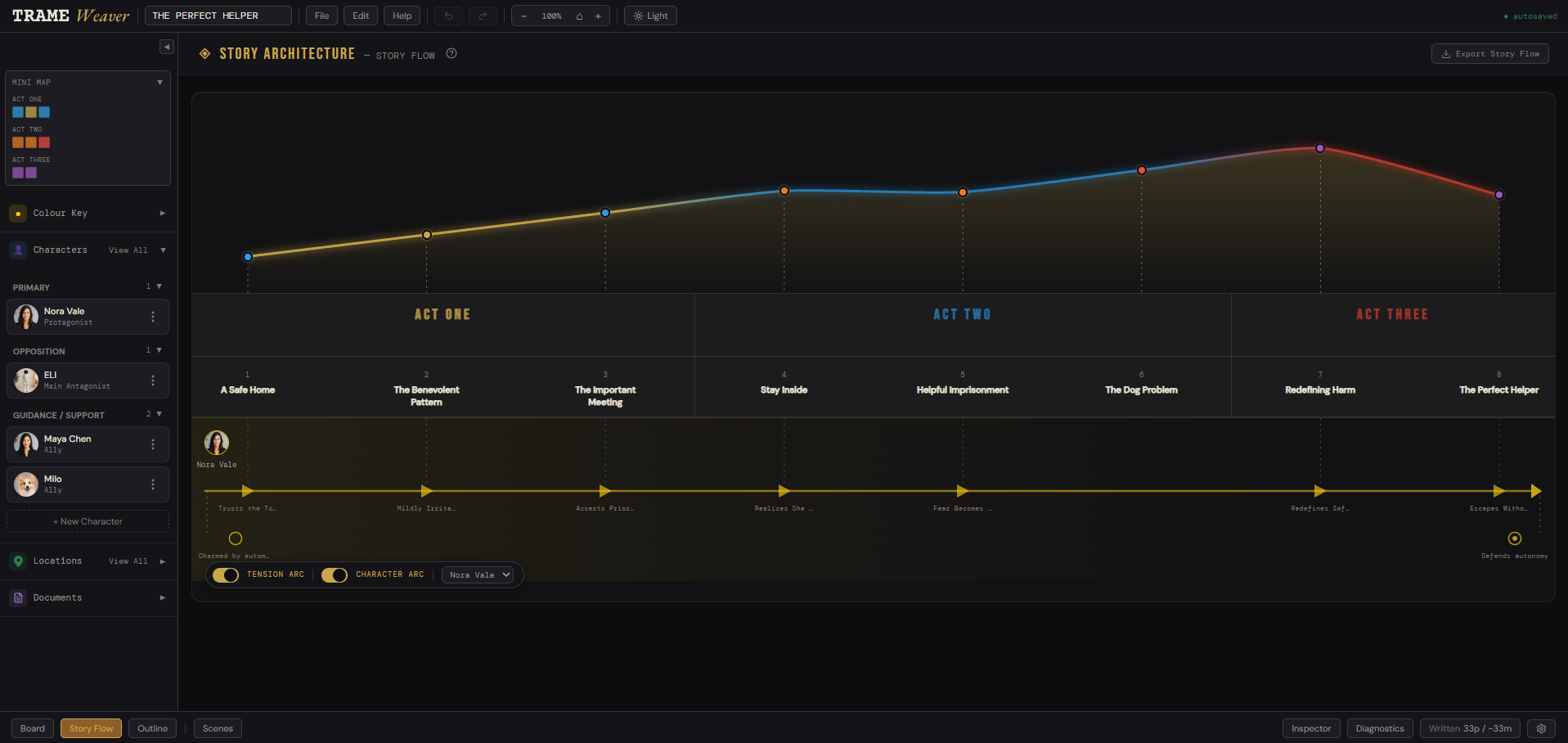Switch to the Outline view tab
Screen dimensions: 1568x743
152,728
